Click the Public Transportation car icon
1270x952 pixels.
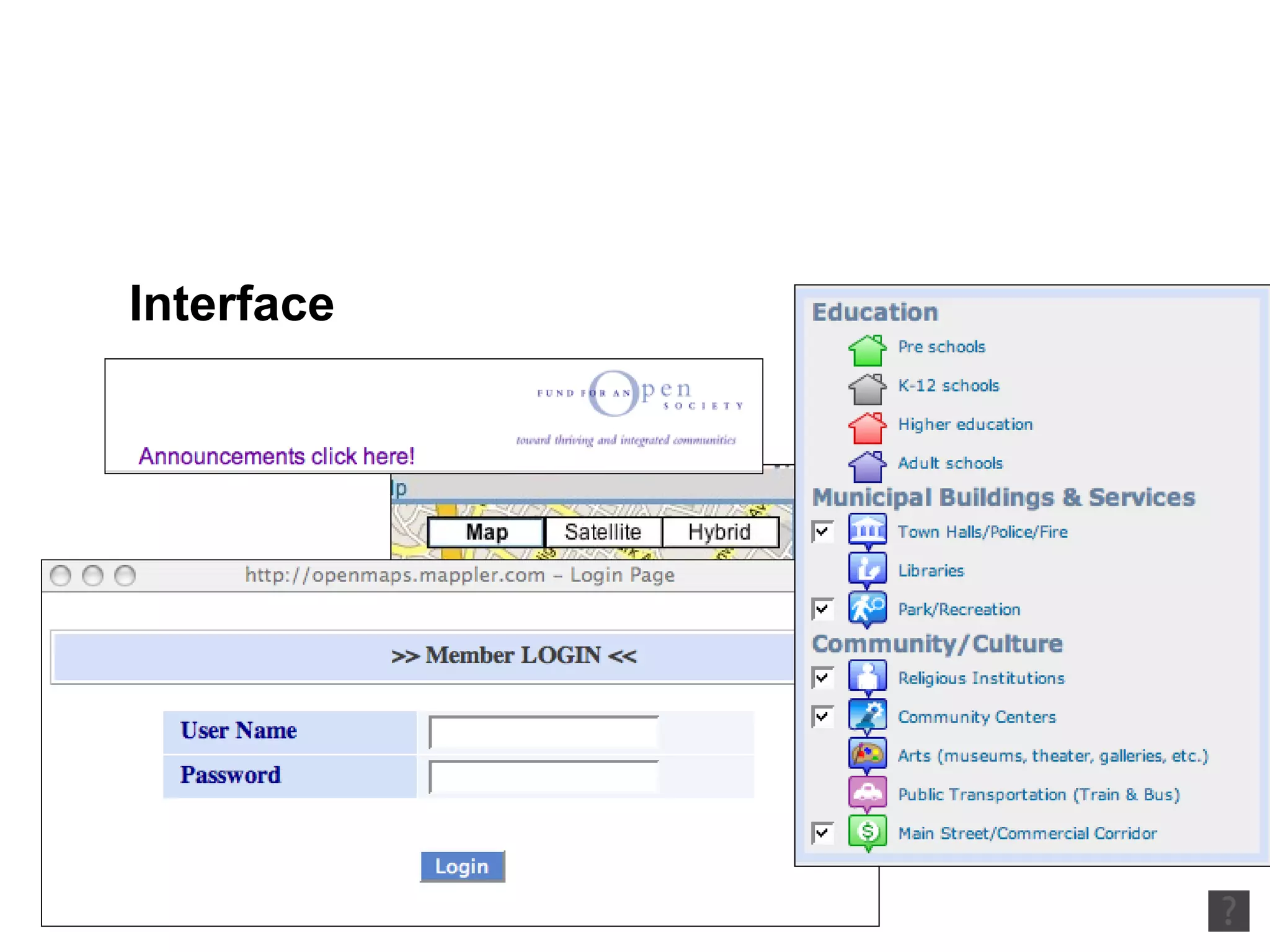point(867,792)
